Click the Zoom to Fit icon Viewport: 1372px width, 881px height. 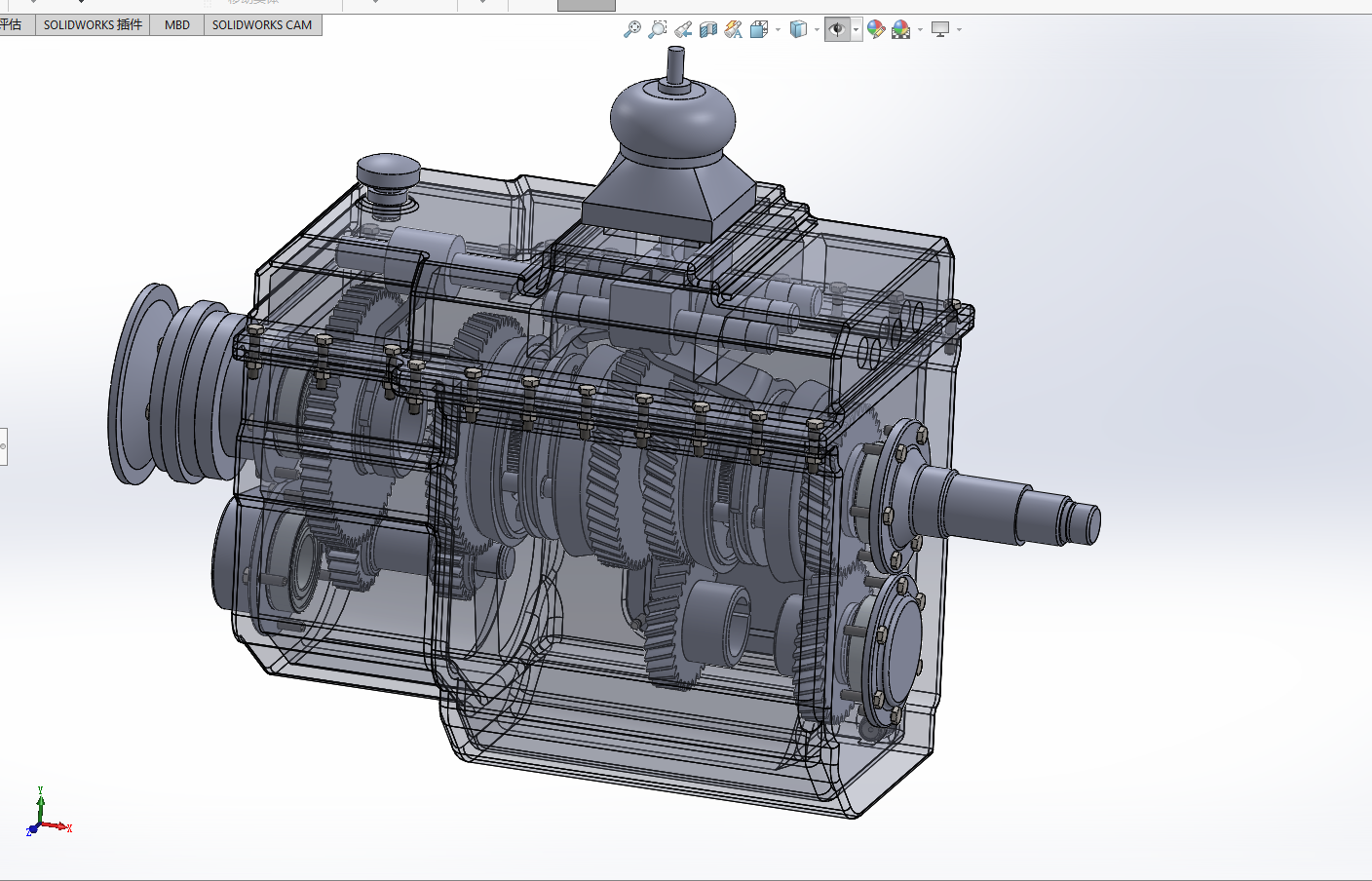coord(631,29)
